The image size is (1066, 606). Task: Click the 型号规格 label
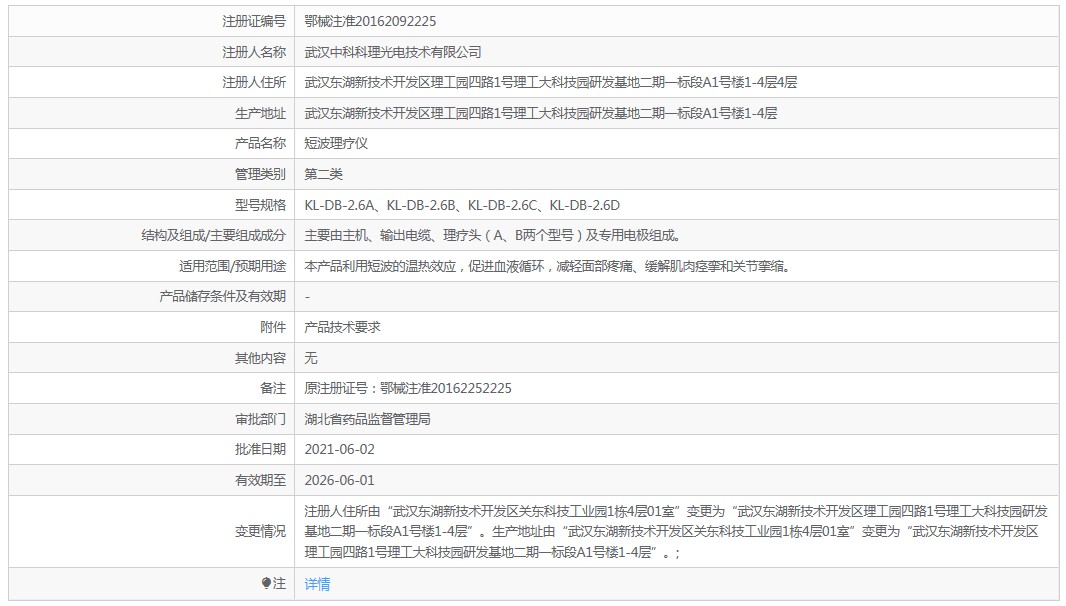pyautogui.click(x=260, y=205)
